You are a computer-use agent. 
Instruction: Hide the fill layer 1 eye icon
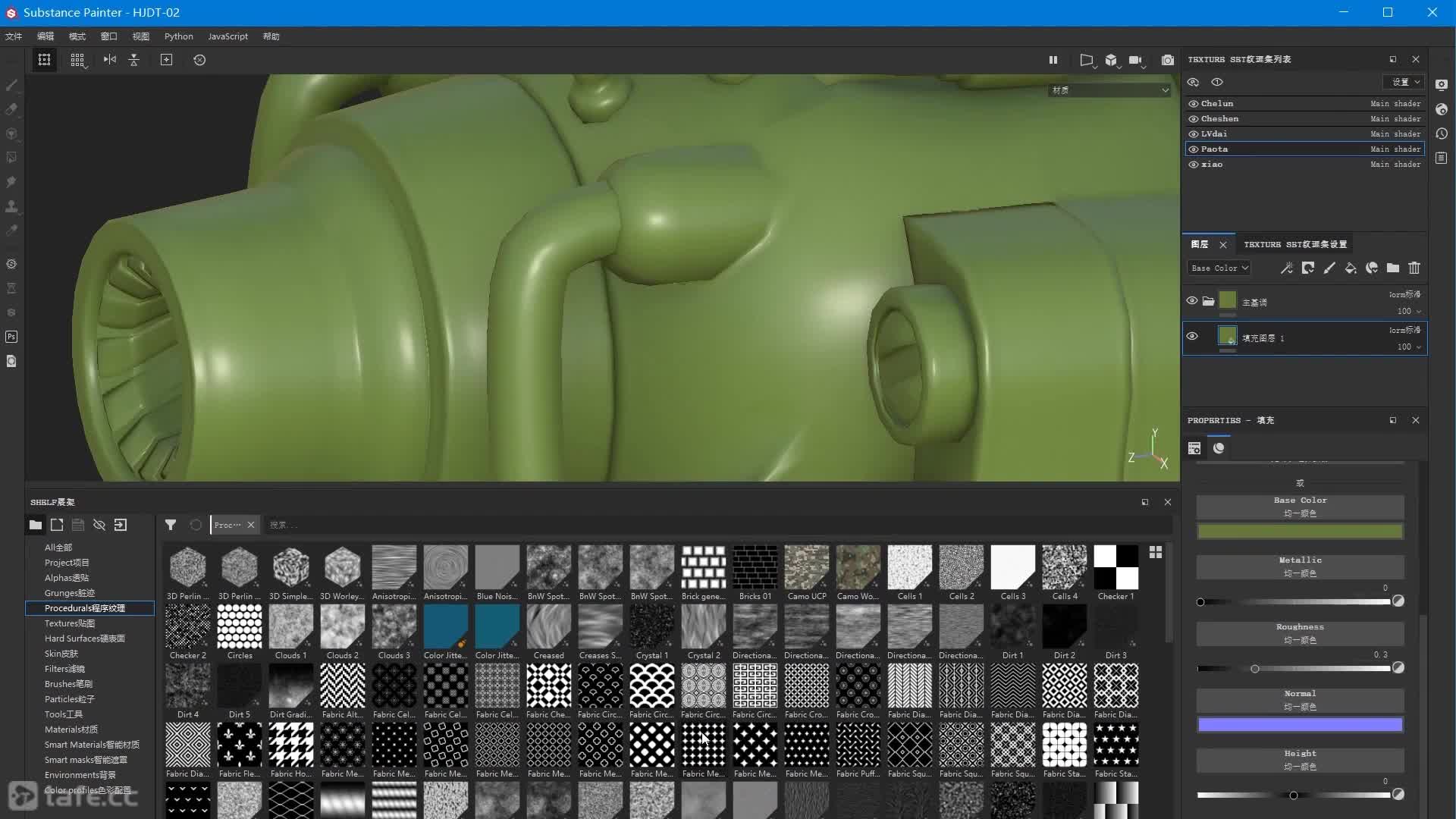pyautogui.click(x=1192, y=337)
